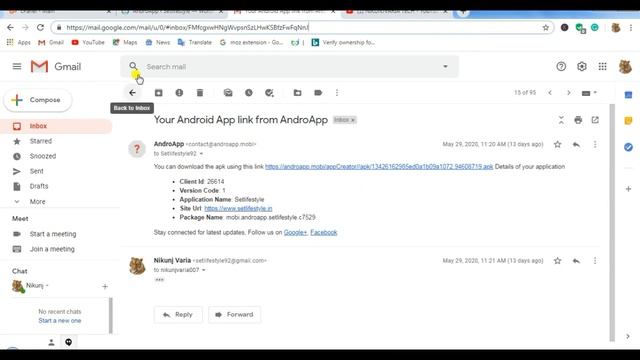Open the Google account avatar

pos(625,67)
